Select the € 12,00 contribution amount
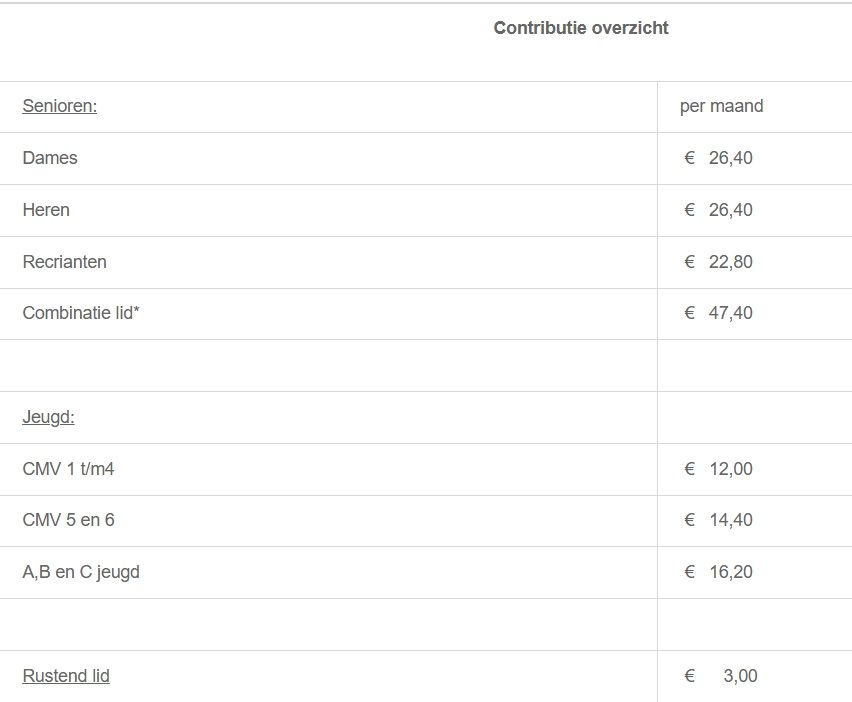This screenshot has height=702, width=852. pos(719,469)
